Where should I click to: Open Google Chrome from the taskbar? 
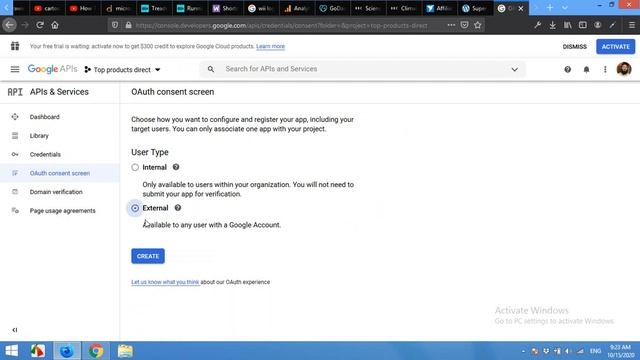pos(96,351)
